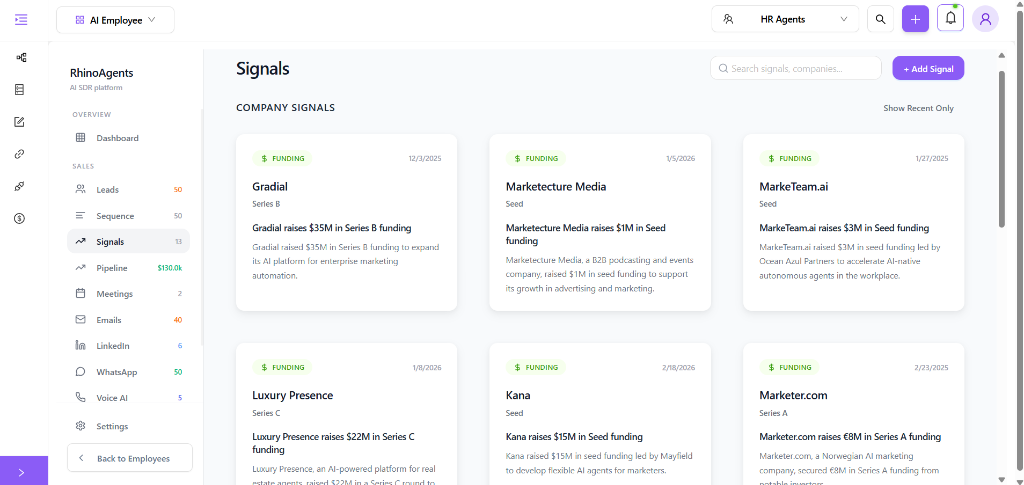Open the notifications bell
1024x485 pixels.
click(950, 19)
